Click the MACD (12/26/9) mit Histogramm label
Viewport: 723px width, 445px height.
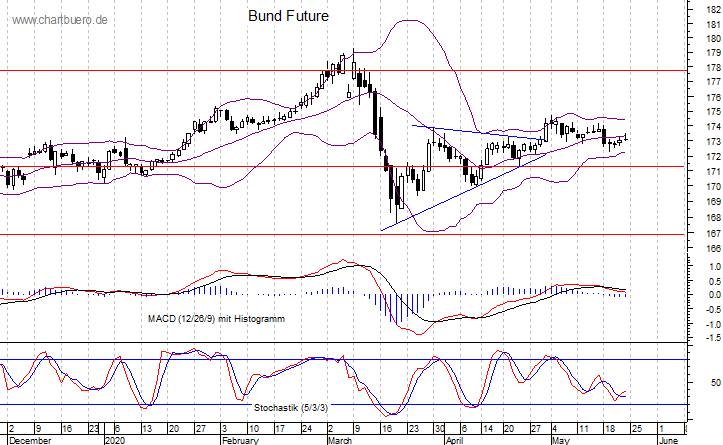[x=216, y=319]
